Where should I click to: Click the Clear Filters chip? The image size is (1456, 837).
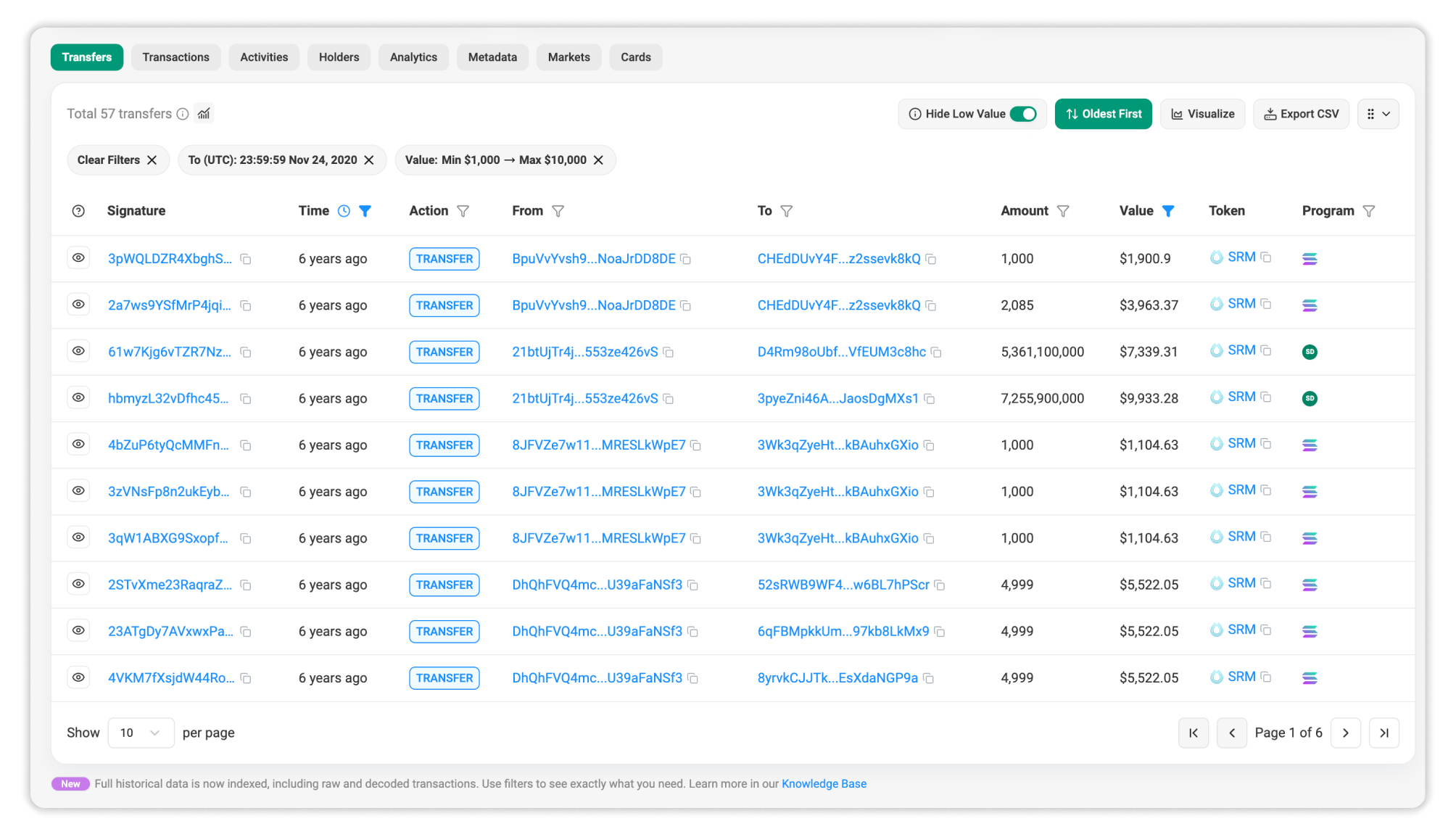(117, 160)
